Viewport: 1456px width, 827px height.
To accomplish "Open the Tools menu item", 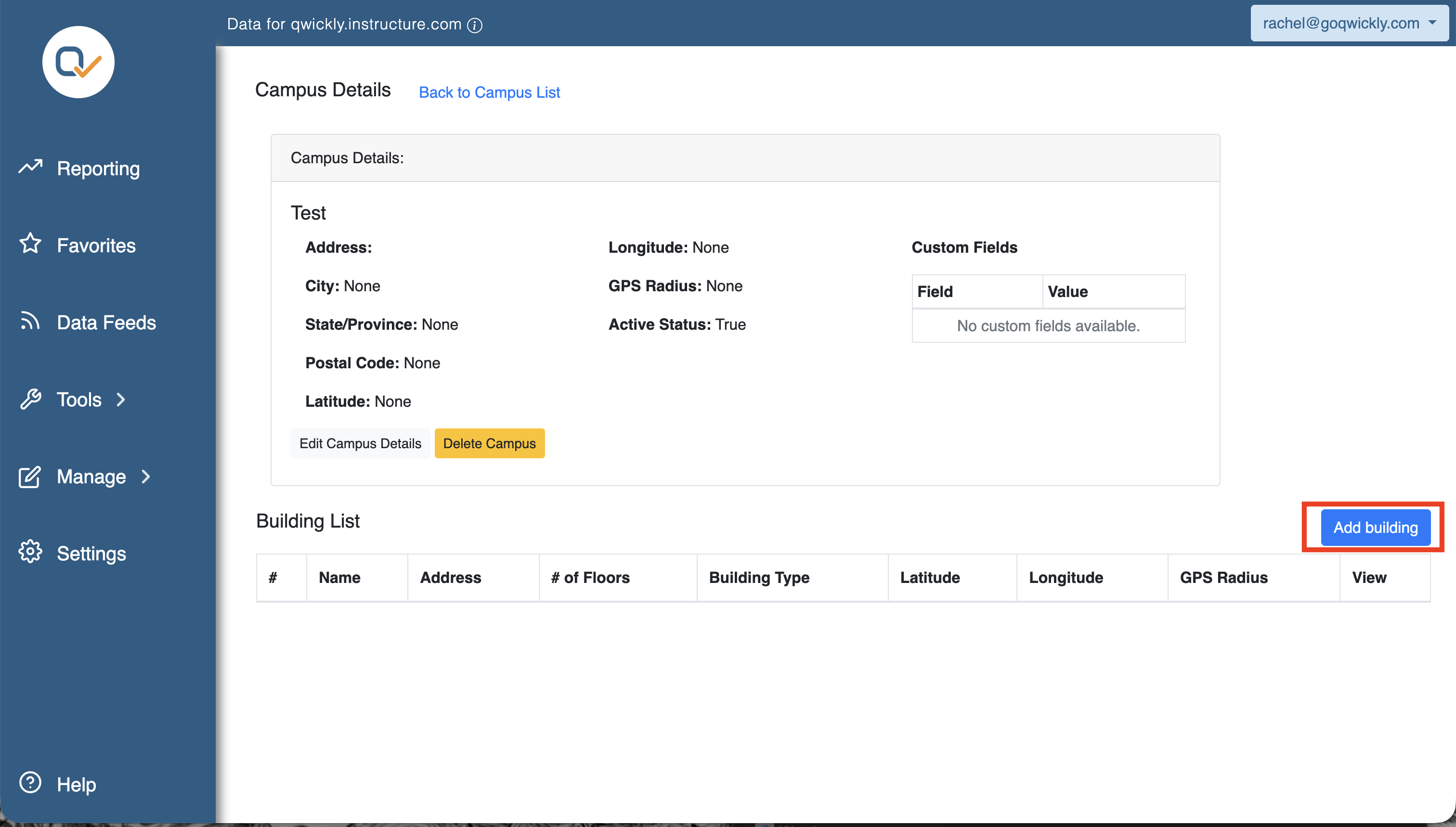I will [79, 400].
